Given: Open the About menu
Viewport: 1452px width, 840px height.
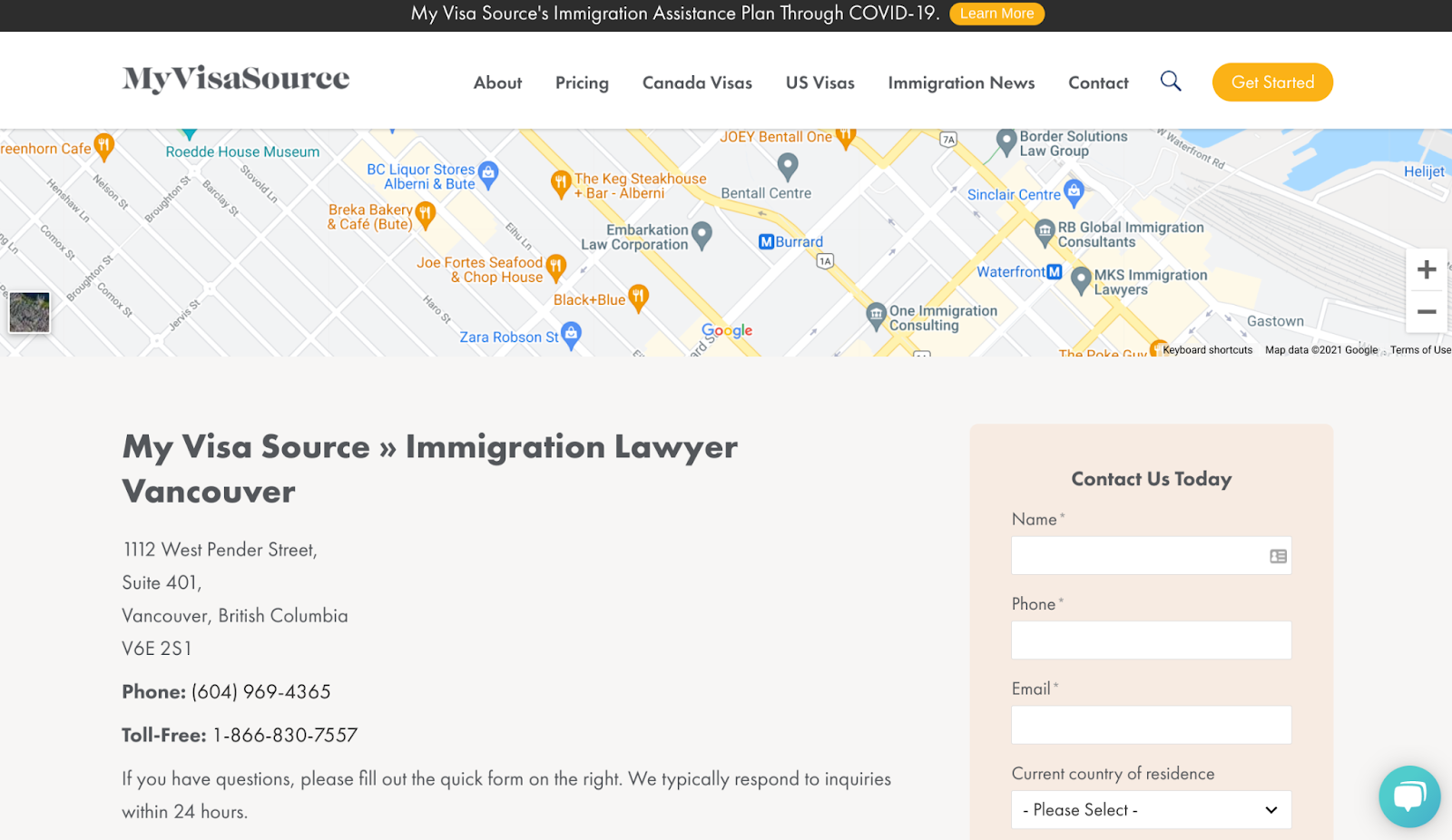Looking at the screenshot, I should 497,83.
